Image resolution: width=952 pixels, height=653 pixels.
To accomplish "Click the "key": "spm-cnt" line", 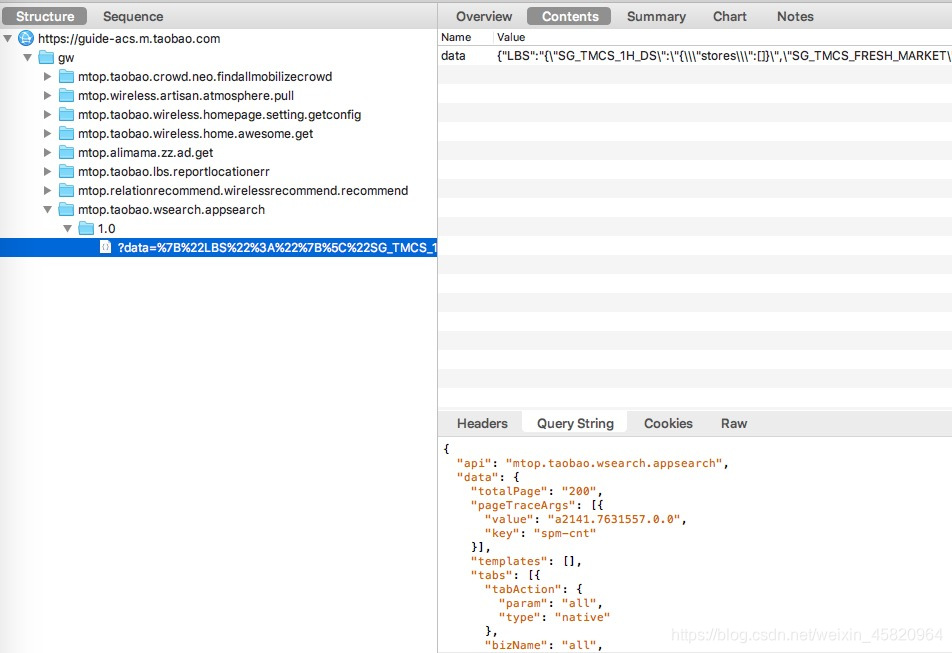I will click(x=540, y=533).
